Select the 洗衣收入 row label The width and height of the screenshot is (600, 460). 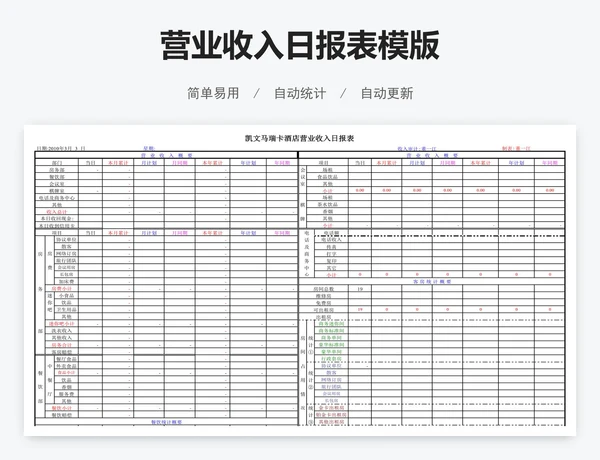click(x=62, y=331)
